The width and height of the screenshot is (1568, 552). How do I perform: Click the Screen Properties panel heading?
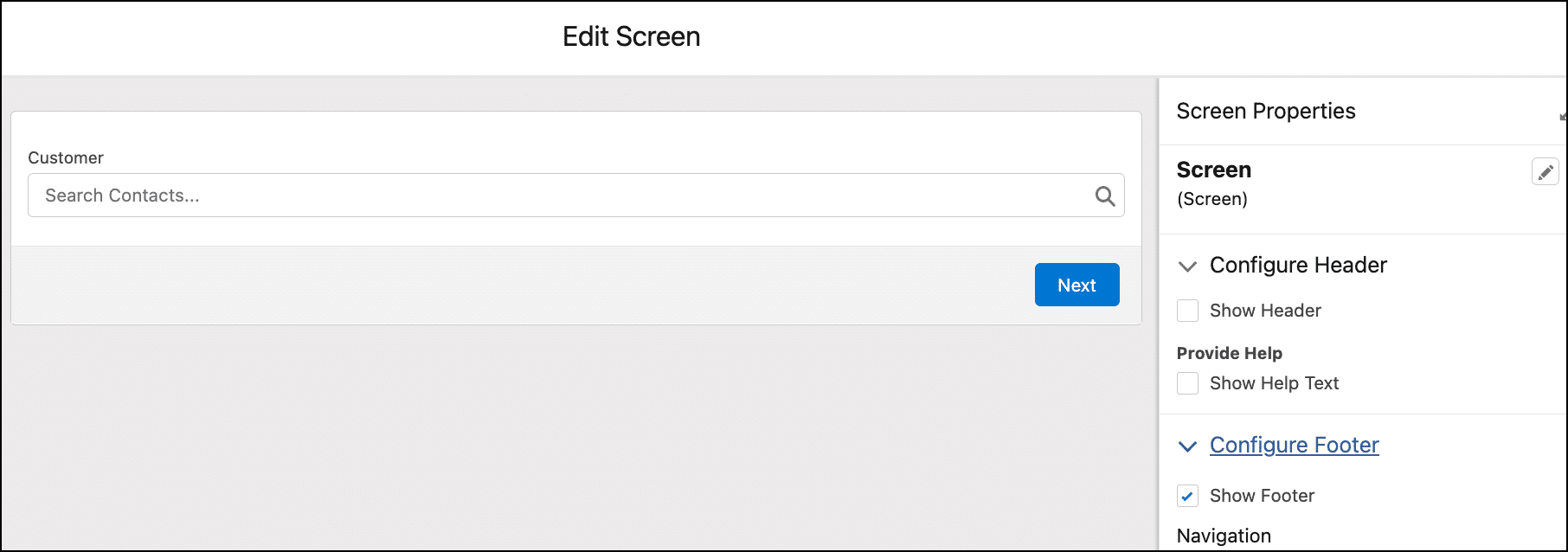1266,111
